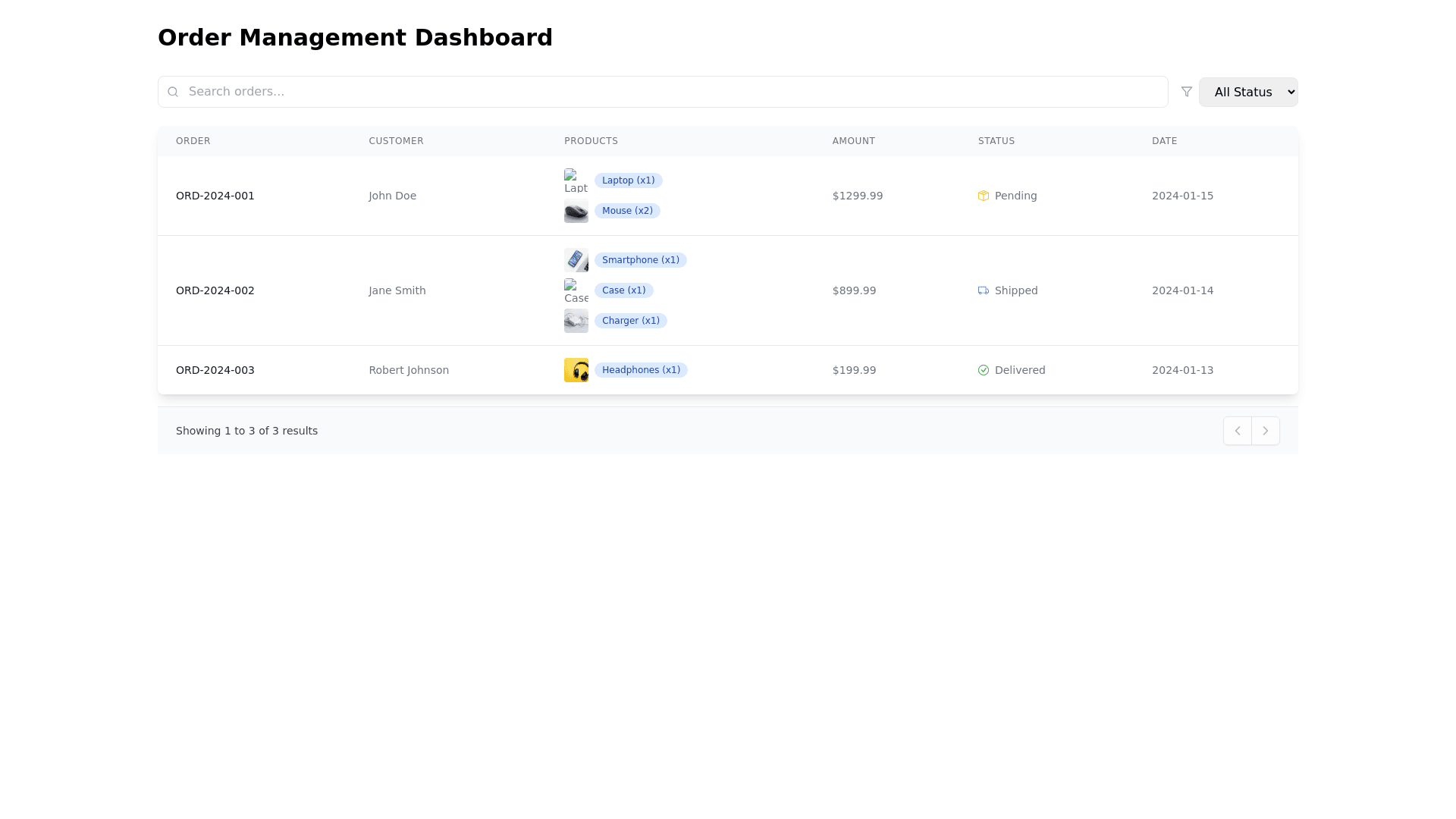This screenshot has height=819, width=1456.
Task: Click the filter funnel icon
Action: [x=1187, y=92]
